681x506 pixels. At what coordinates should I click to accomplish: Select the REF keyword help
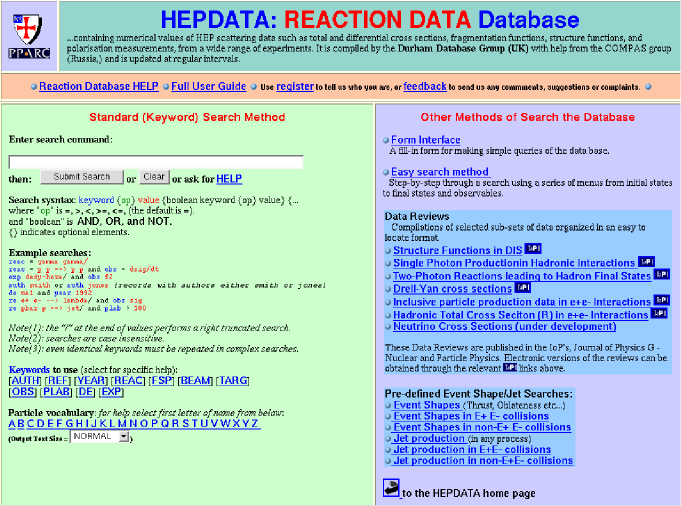coord(57,380)
